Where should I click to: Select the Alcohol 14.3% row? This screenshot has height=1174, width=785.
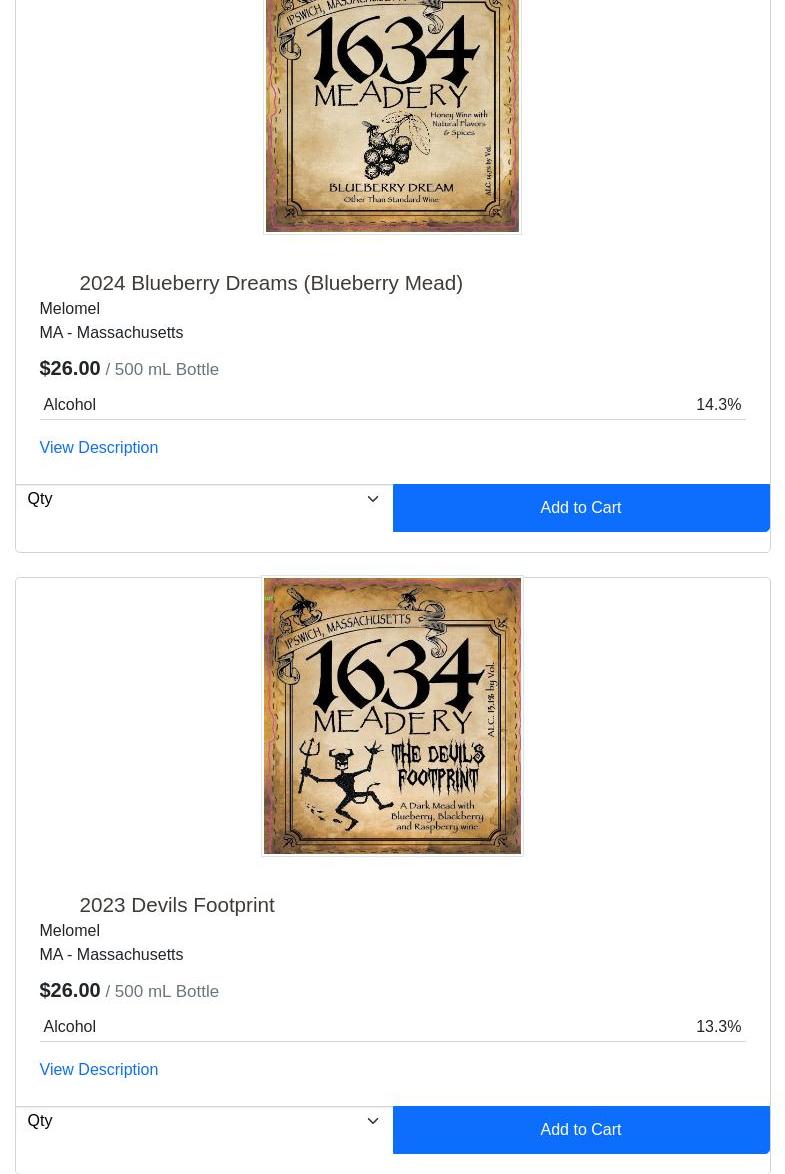(392, 404)
